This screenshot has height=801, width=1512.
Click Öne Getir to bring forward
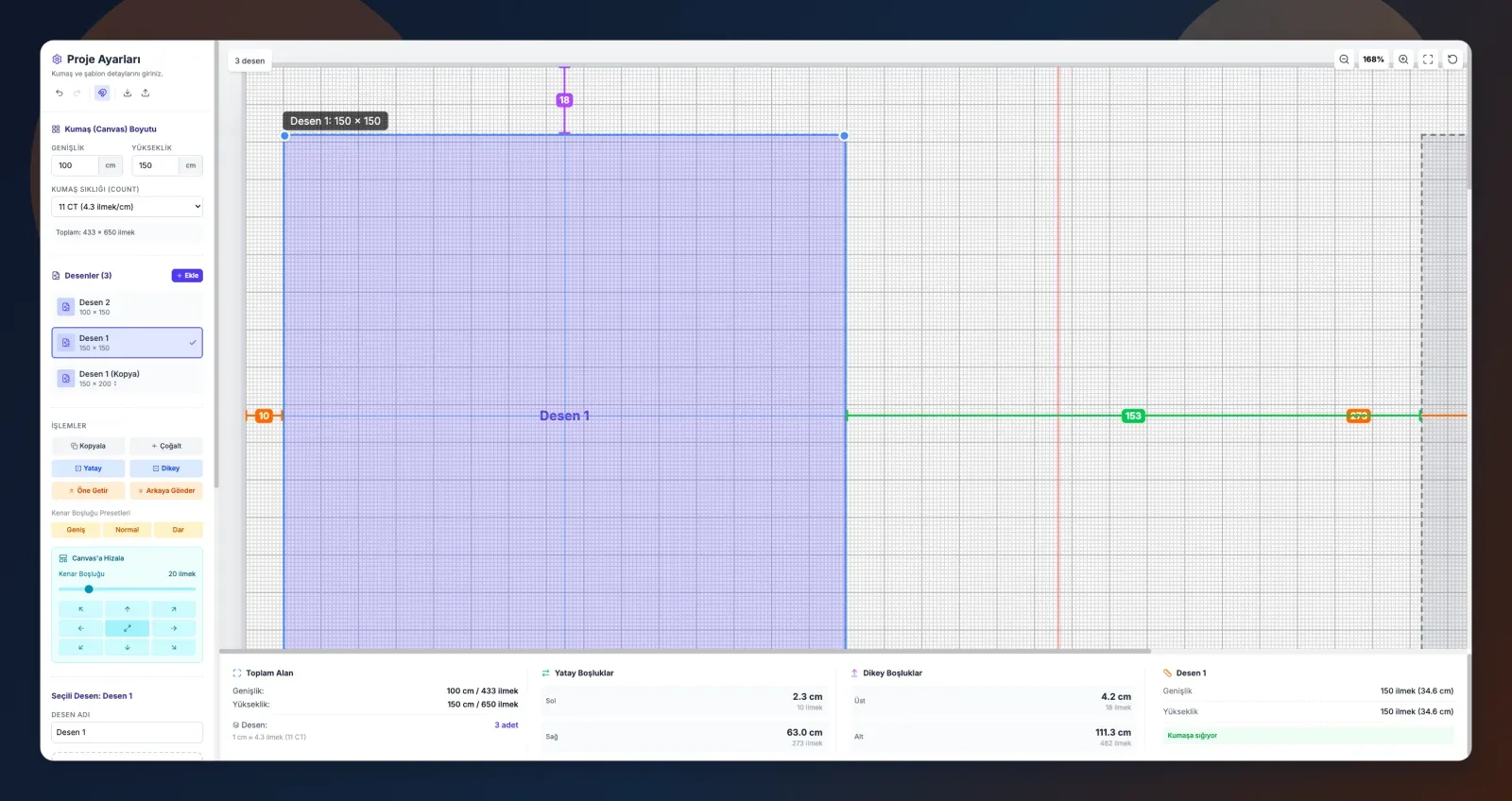[x=88, y=491]
